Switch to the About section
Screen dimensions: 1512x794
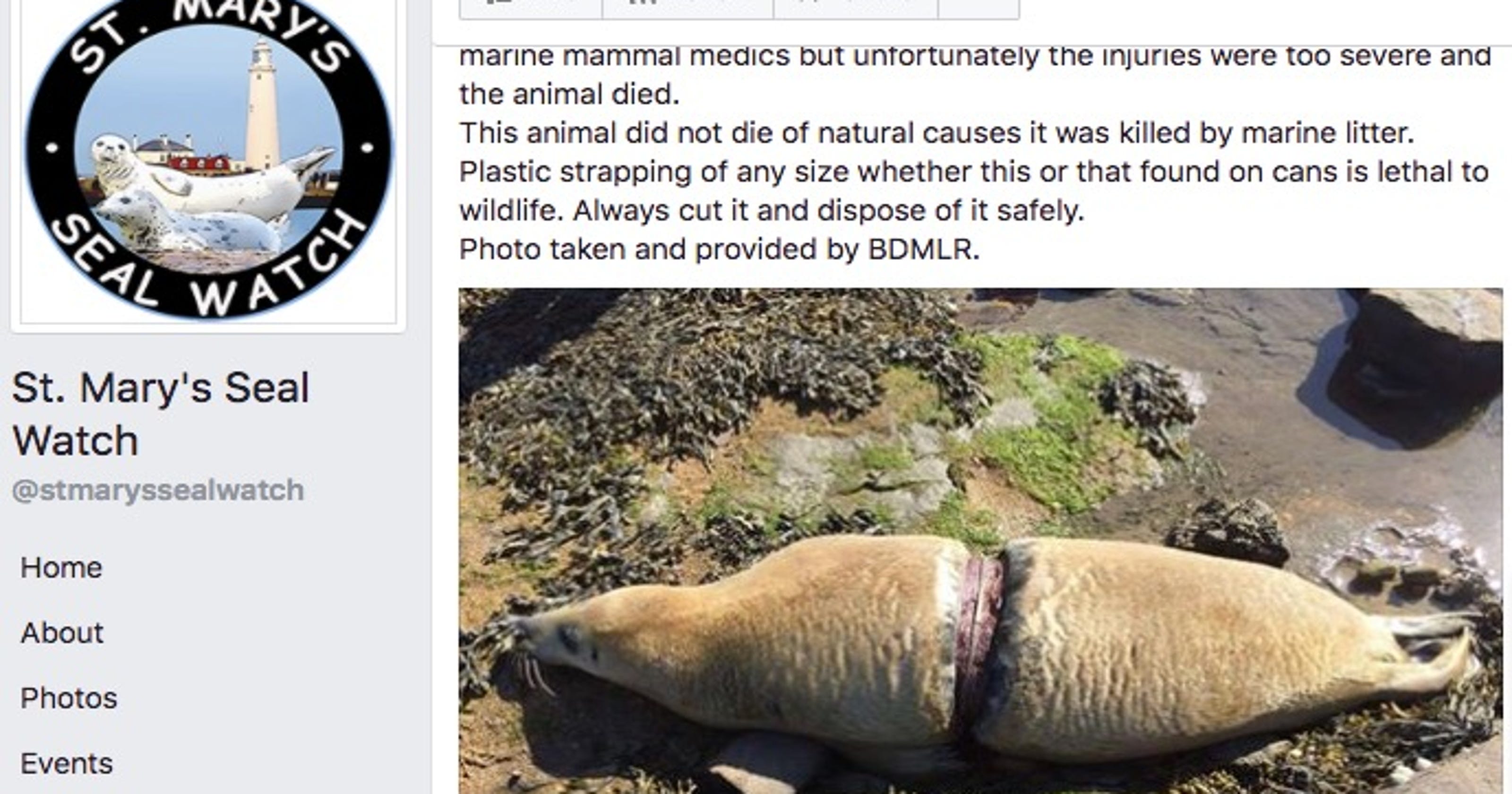(x=62, y=633)
